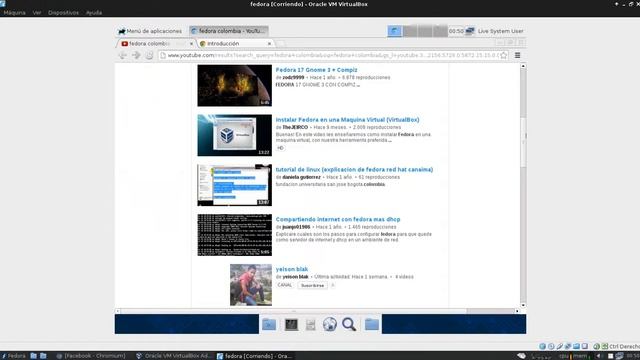Reload the YouTube page
The image size is (640, 360).
point(149,56)
